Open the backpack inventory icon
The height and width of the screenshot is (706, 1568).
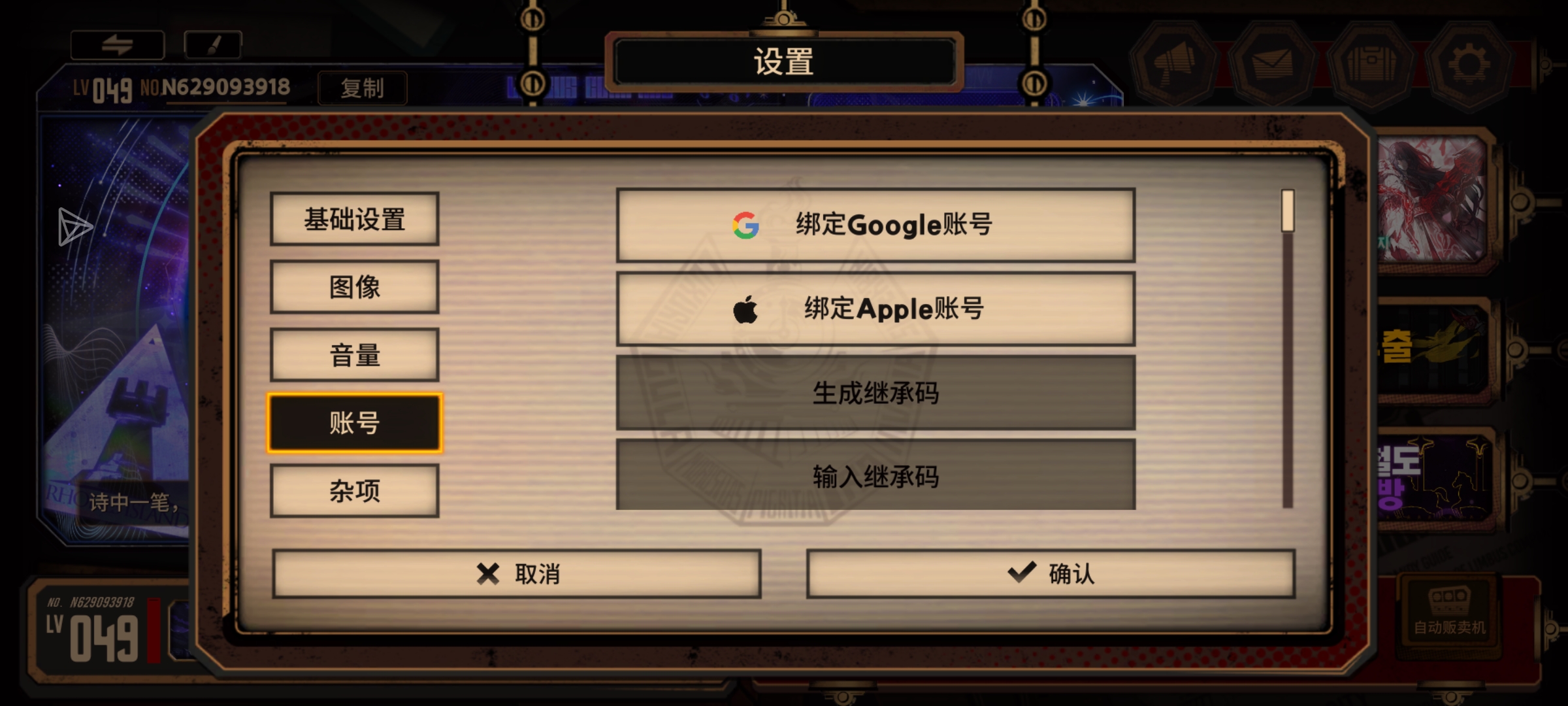point(1370,64)
